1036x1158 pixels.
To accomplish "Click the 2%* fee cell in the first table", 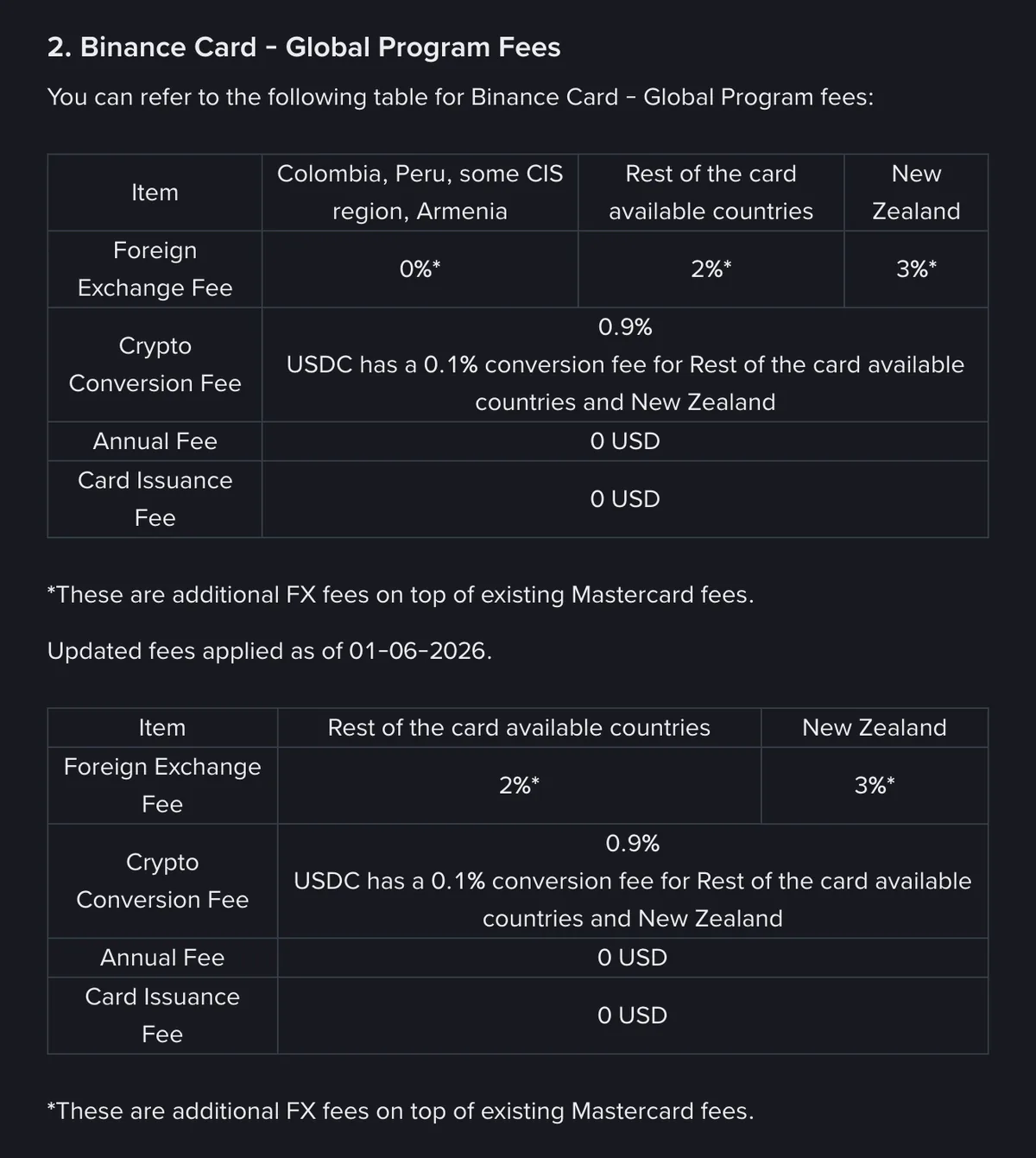I will [711, 269].
